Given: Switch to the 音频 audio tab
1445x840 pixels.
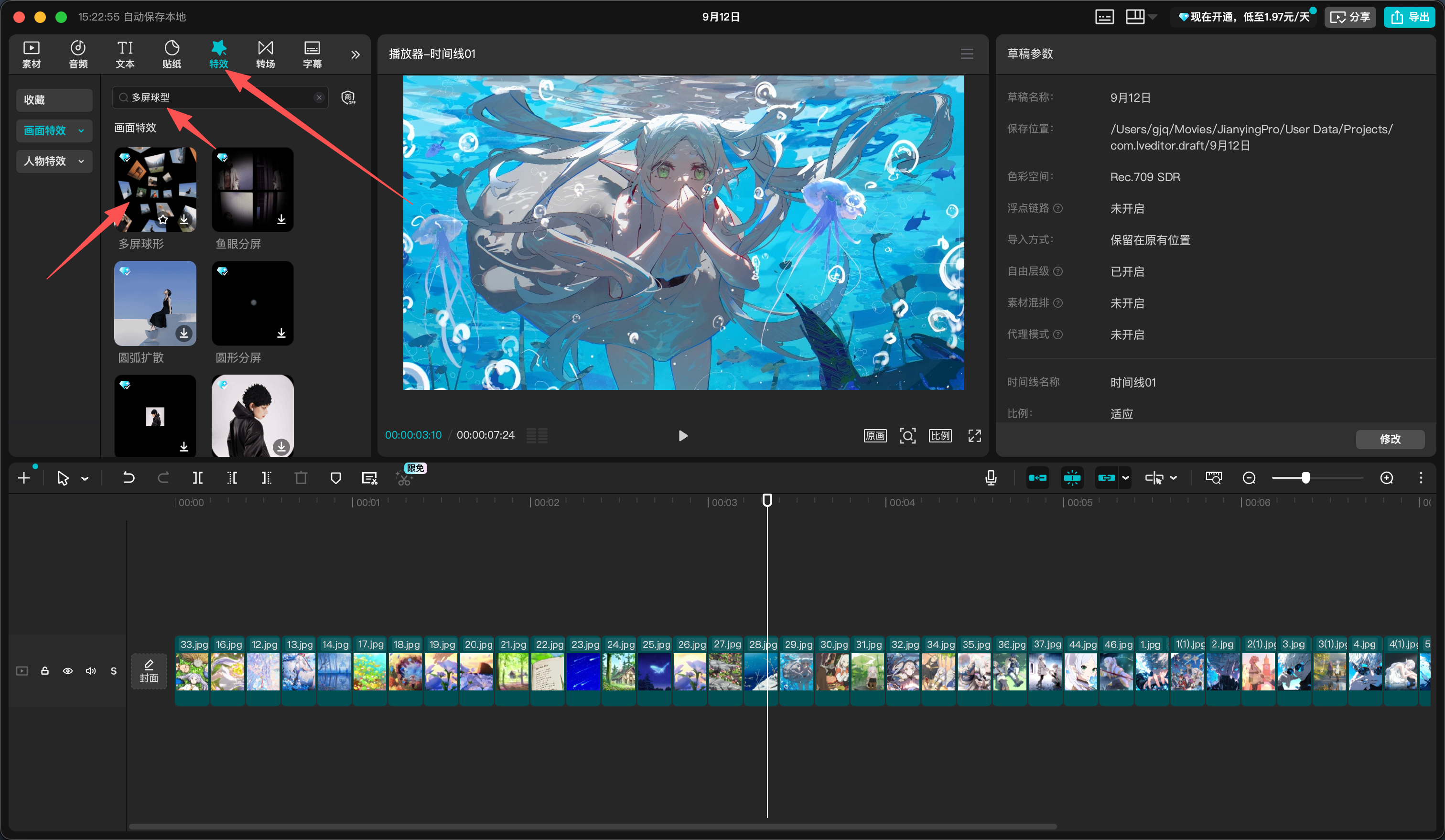Looking at the screenshot, I should [x=78, y=54].
